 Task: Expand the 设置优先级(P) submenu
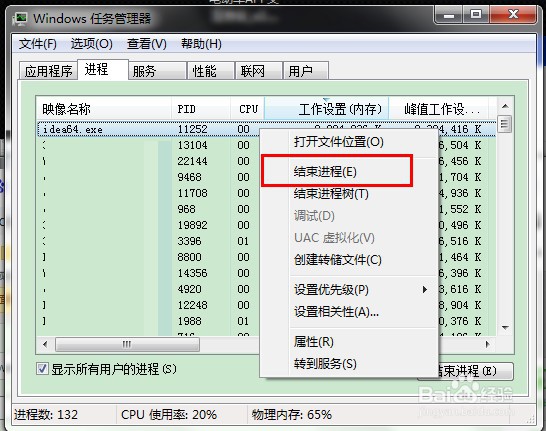(348, 290)
